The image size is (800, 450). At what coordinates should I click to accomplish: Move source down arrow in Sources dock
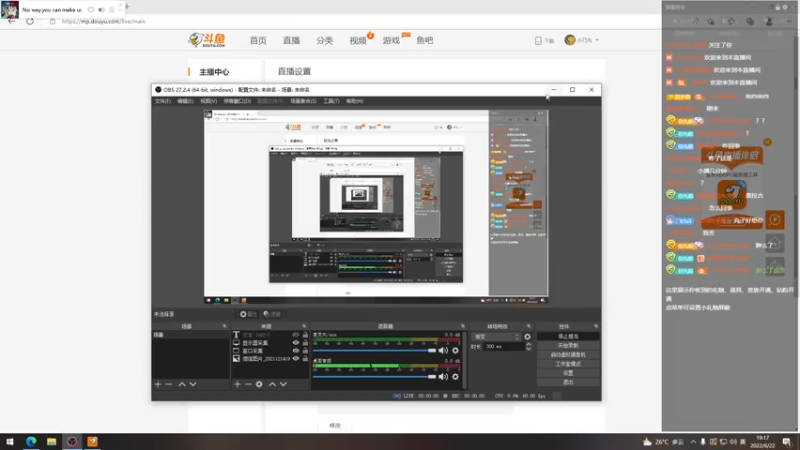[283, 384]
